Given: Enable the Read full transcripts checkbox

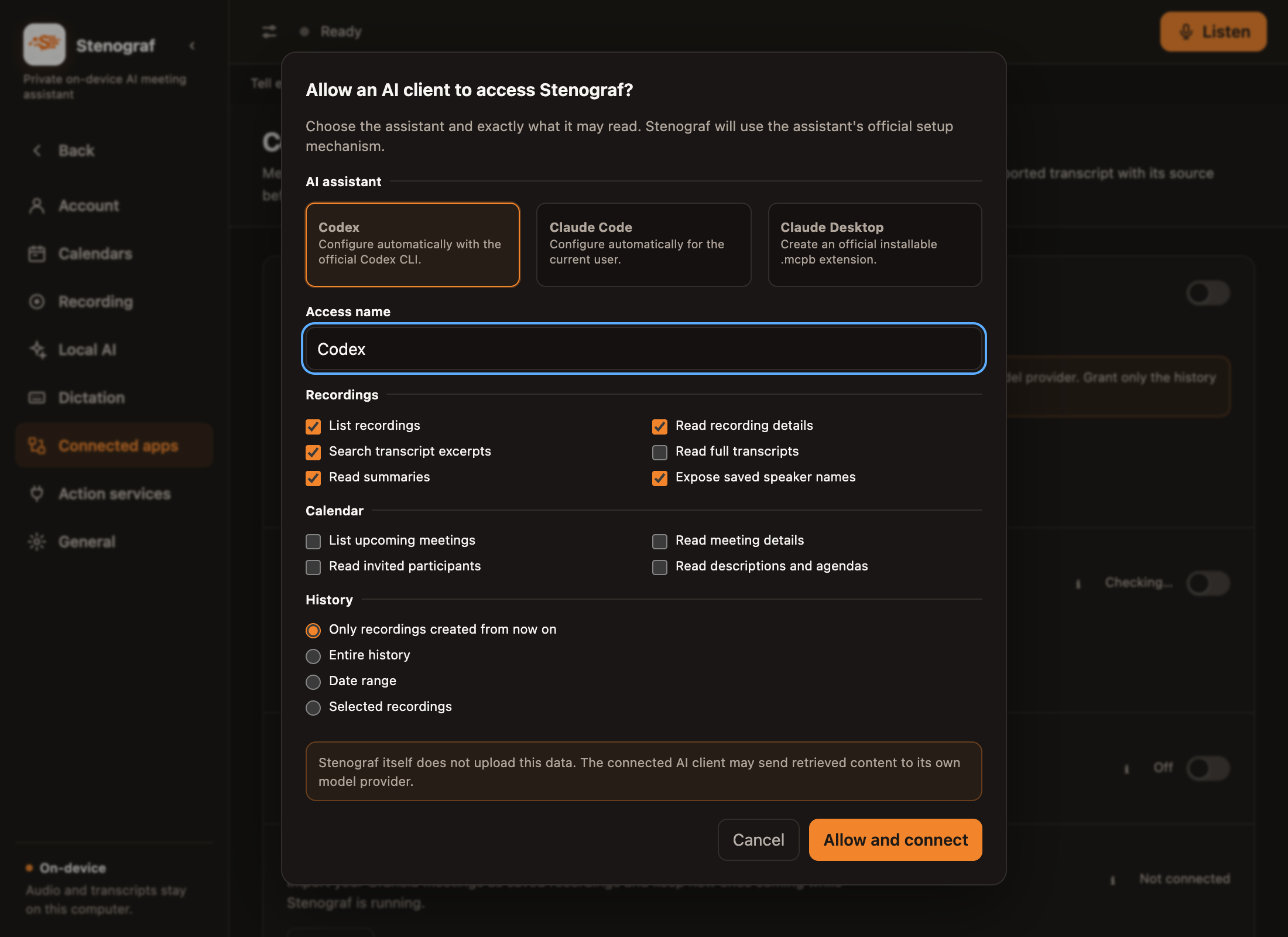Looking at the screenshot, I should click(660, 452).
